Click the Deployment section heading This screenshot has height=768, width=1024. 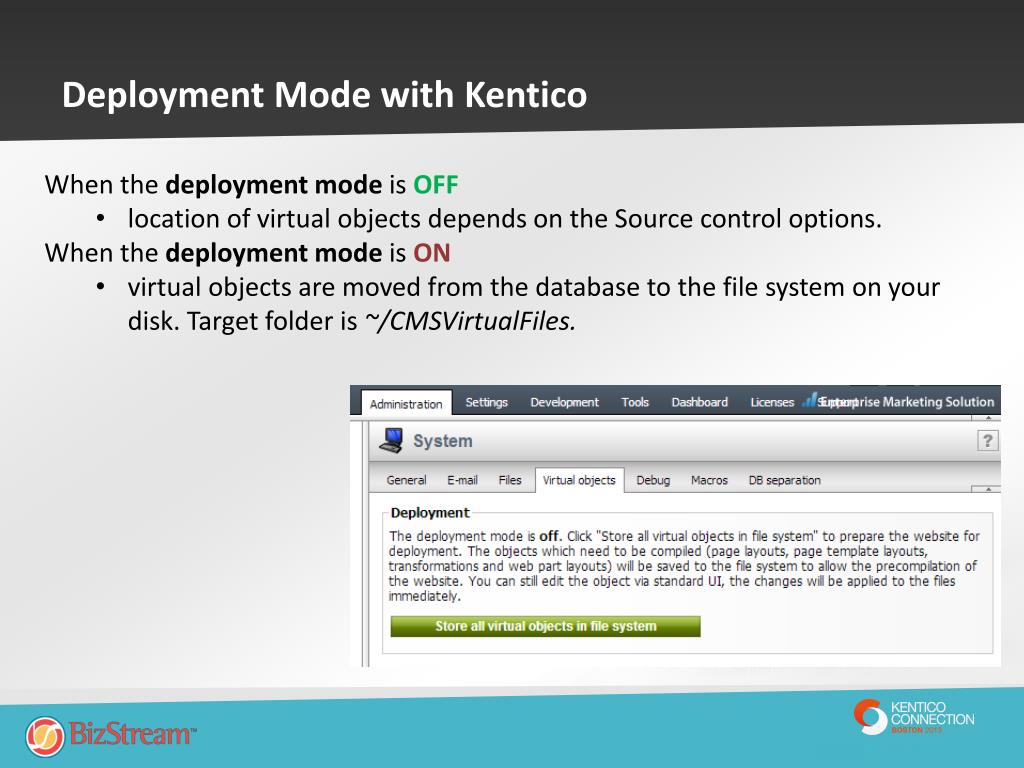click(x=430, y=513)
